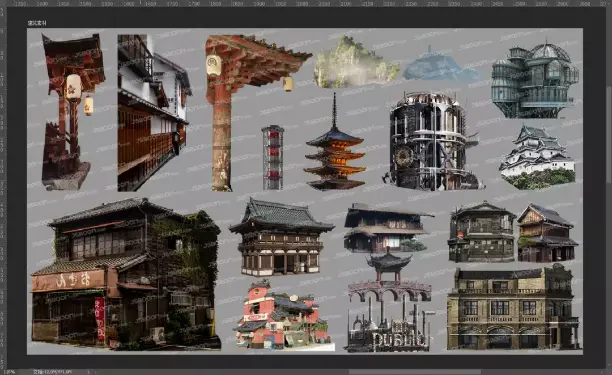Image resolution: width=612 pixels, height=375 pixels.
Task: Click the zoom percentage field in status bar
Action: click(9, 372)
